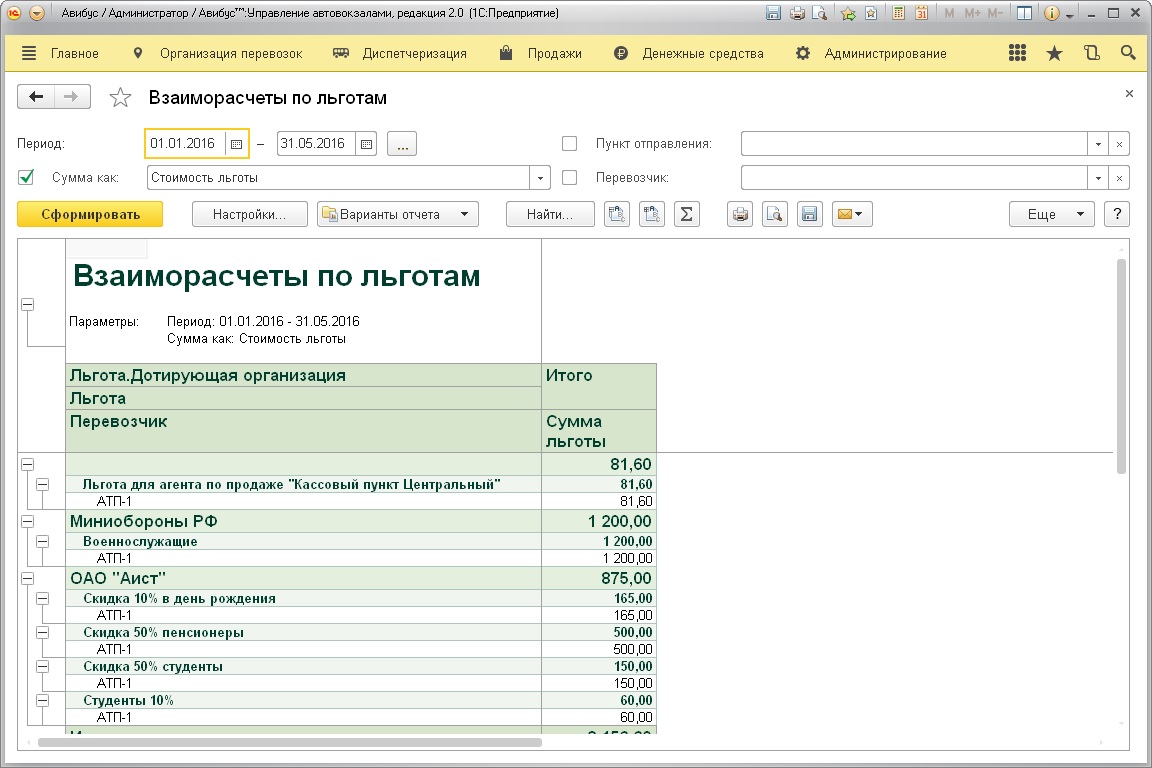Collapse the ОАО "Аист" group
This screenshot has width=1152, height=768.
pyautogui.click(x=27, y=578)
